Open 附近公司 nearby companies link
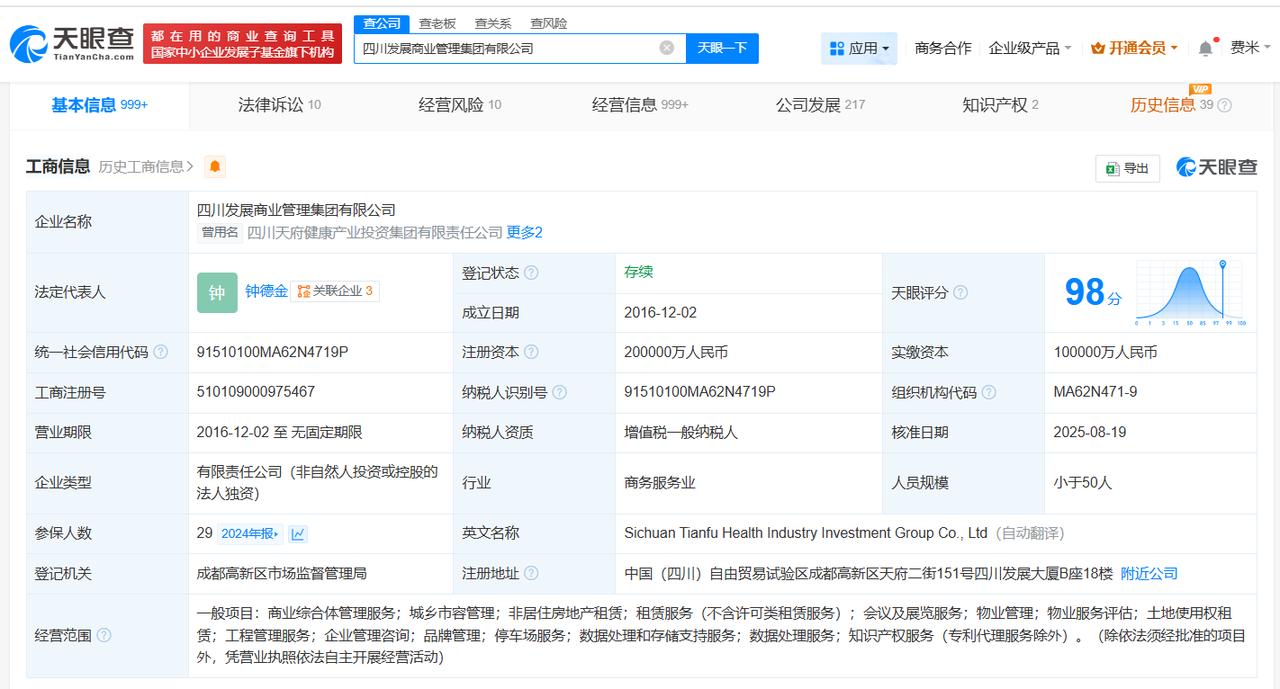The image size is (1280, 689). click(1149, 573)
